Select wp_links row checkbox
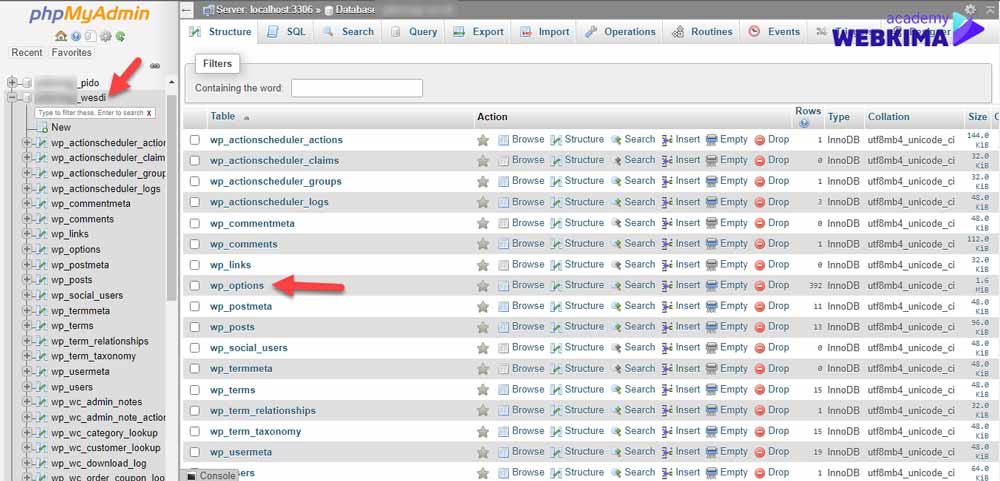1000x481 pixels. [195, 265]
